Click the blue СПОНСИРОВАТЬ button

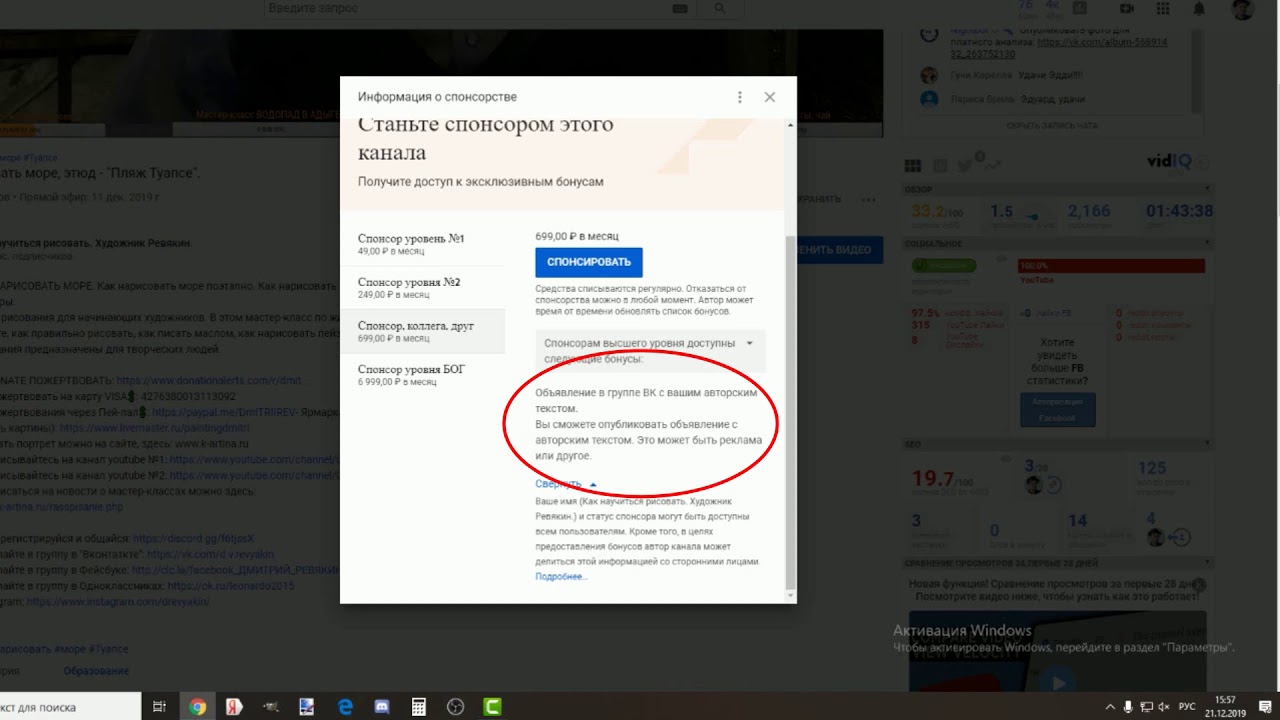tap(589, 262)
